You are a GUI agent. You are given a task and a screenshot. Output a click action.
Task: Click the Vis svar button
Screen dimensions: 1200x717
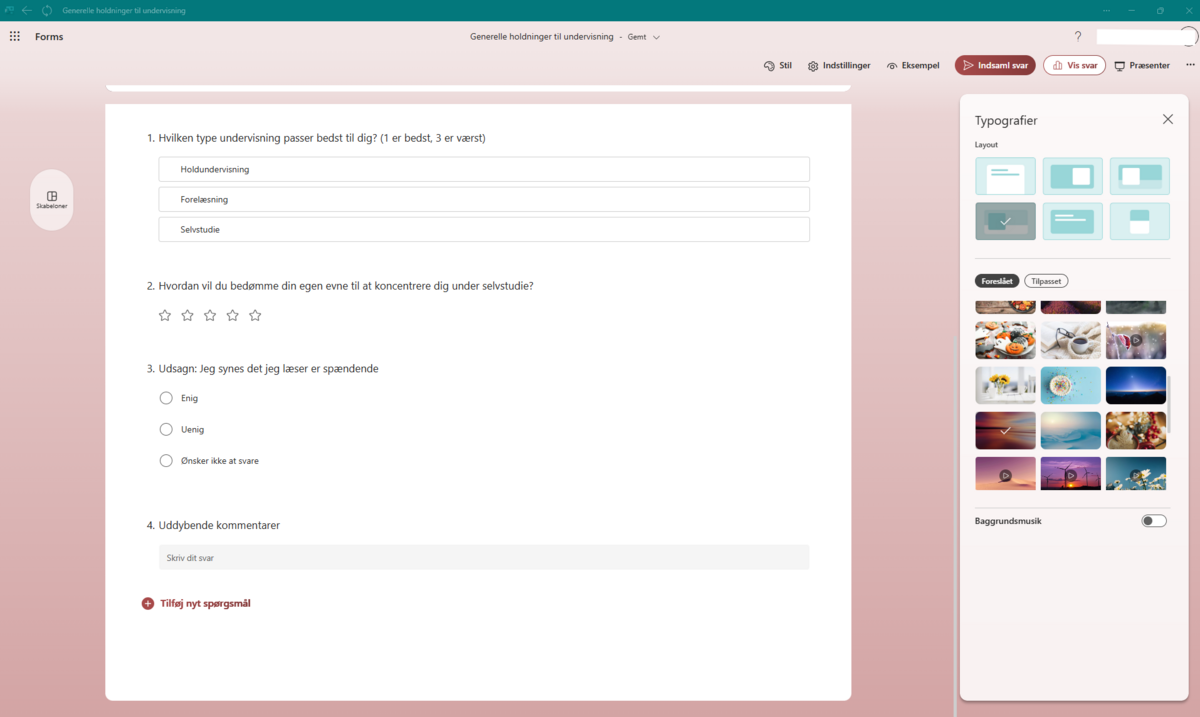(1074, 65)
